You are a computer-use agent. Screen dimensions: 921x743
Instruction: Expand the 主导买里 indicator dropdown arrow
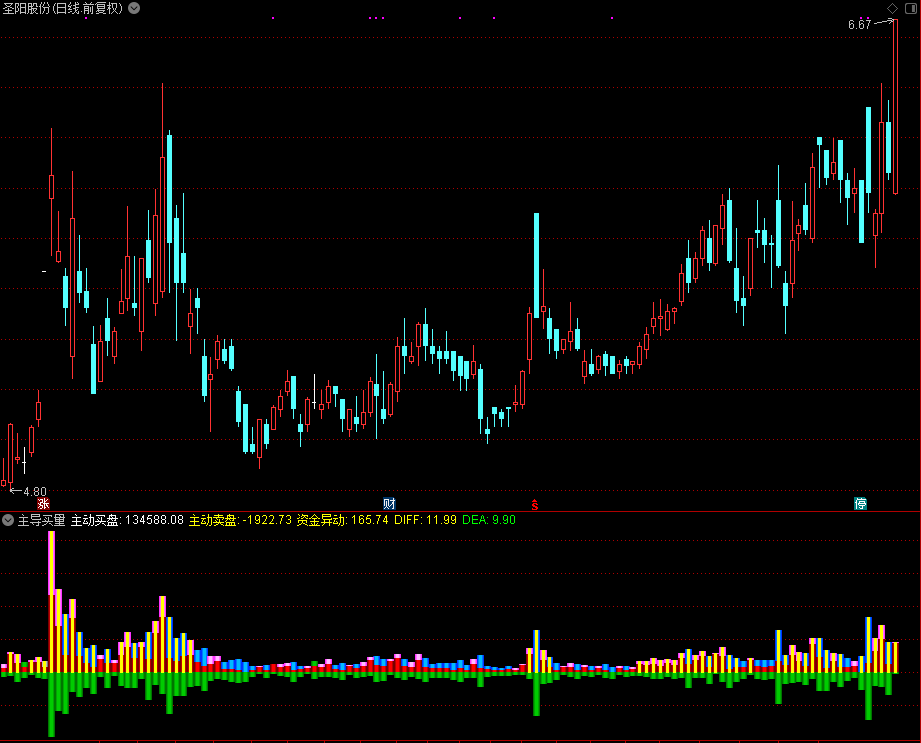coord(8,520)
